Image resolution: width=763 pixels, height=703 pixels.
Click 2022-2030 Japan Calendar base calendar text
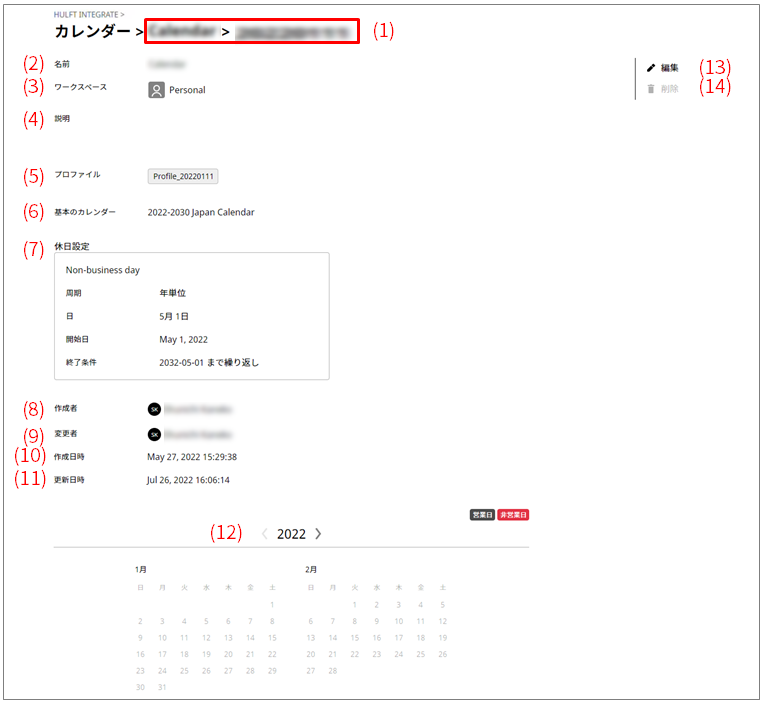tap(200, 212)
